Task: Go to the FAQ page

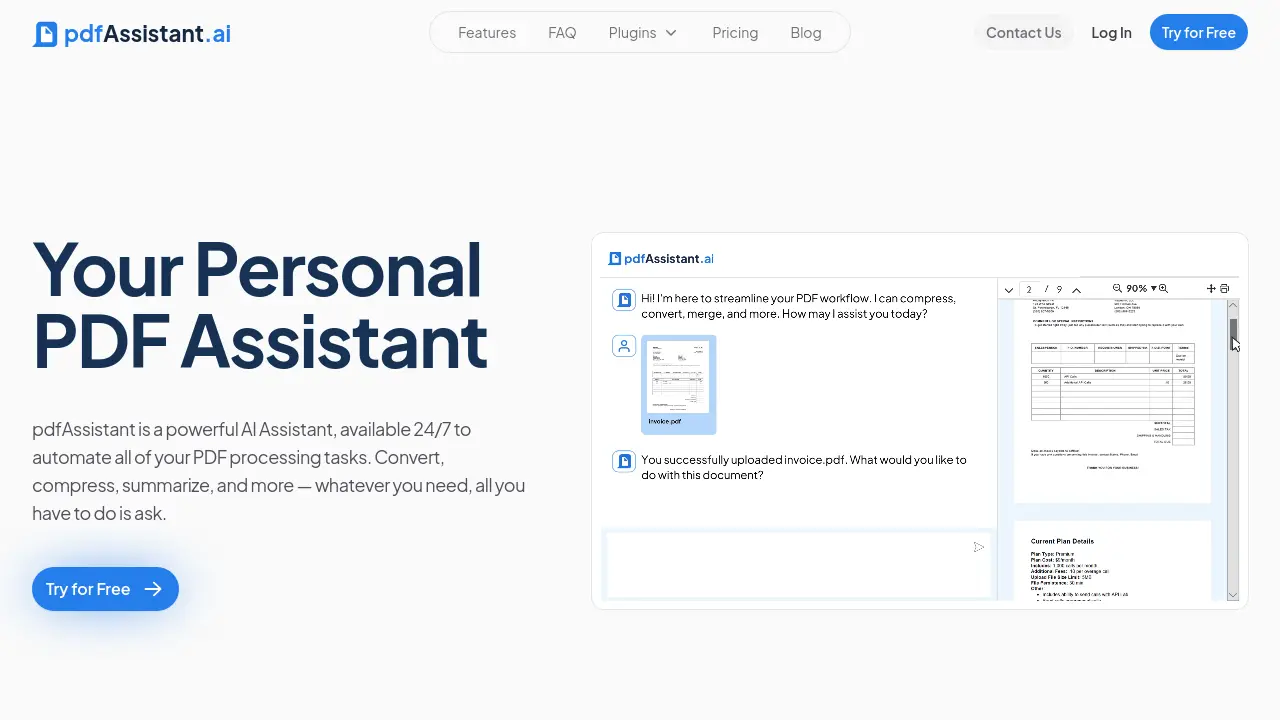Action: (562, 33)
